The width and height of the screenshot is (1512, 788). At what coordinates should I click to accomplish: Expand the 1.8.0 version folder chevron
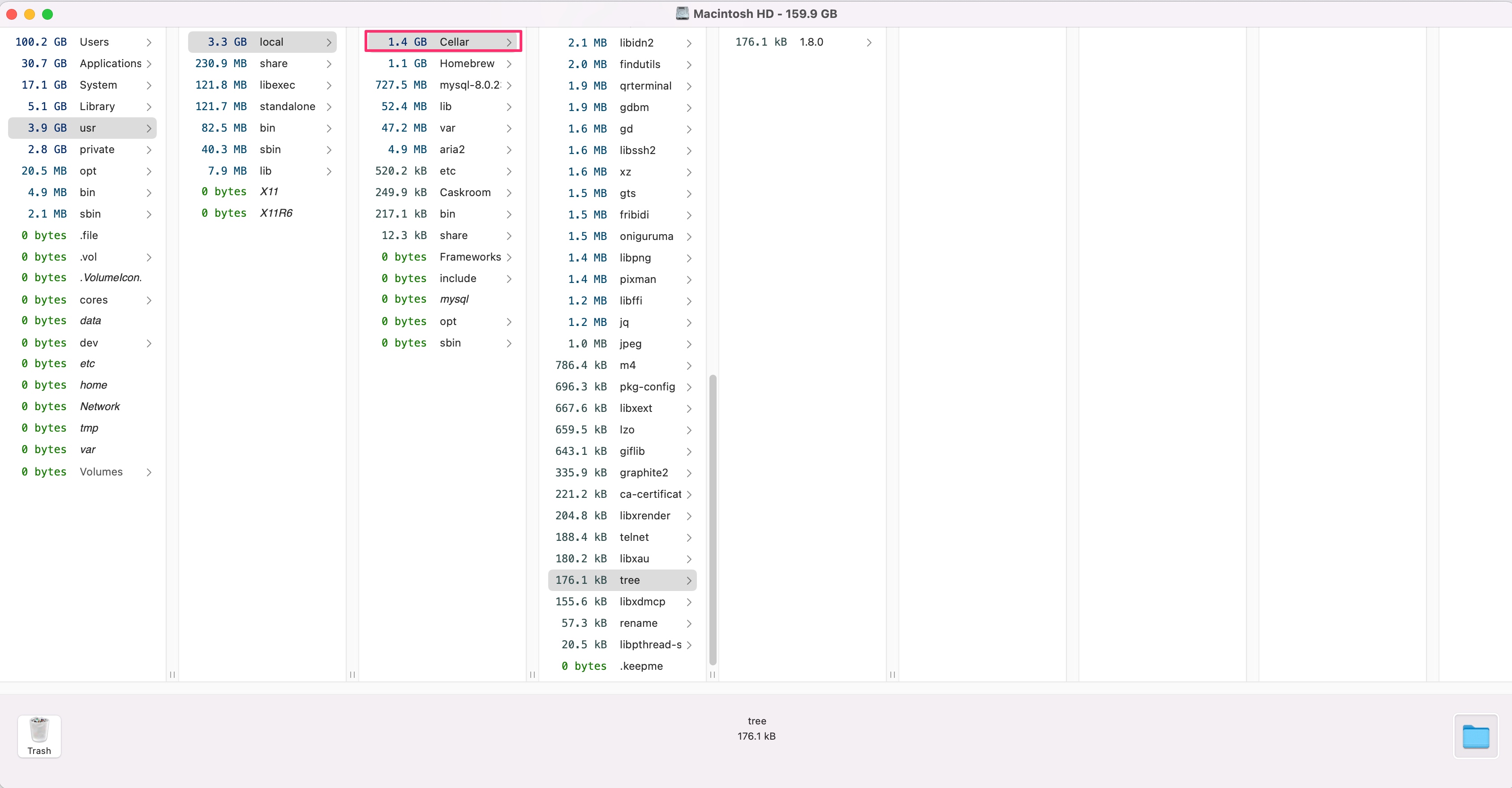pyautogui.click(x=869, y=42)
